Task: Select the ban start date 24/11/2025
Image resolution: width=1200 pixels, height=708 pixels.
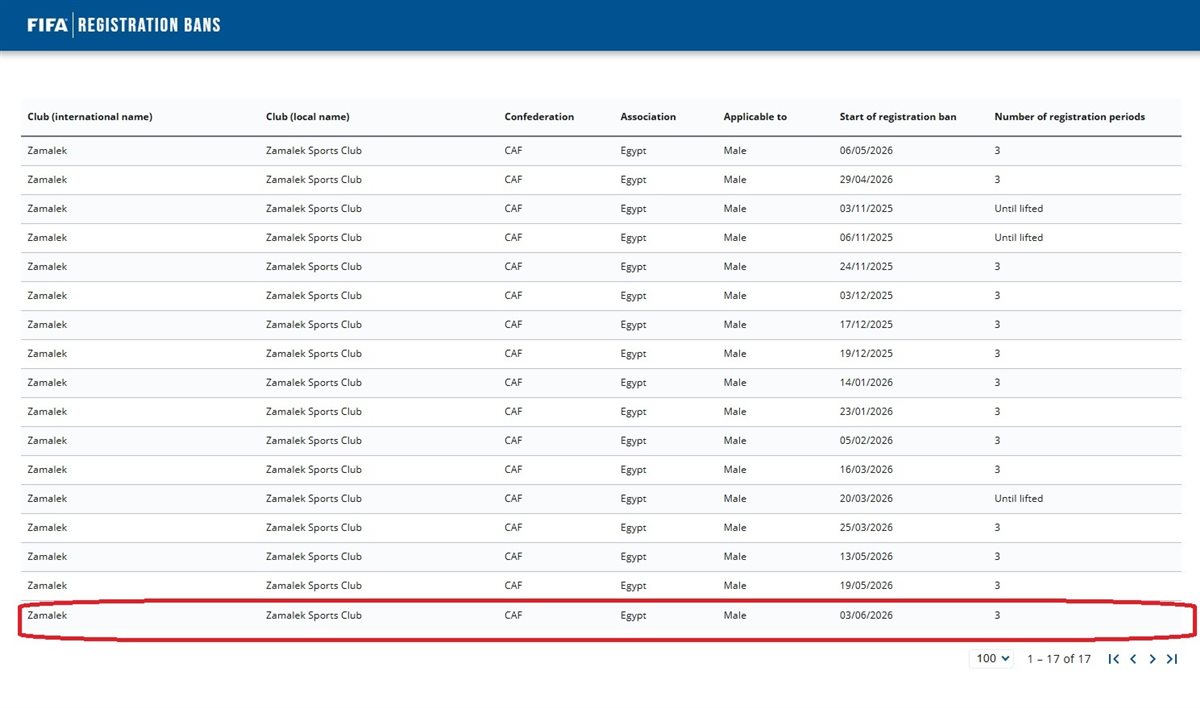Action: 866,267
